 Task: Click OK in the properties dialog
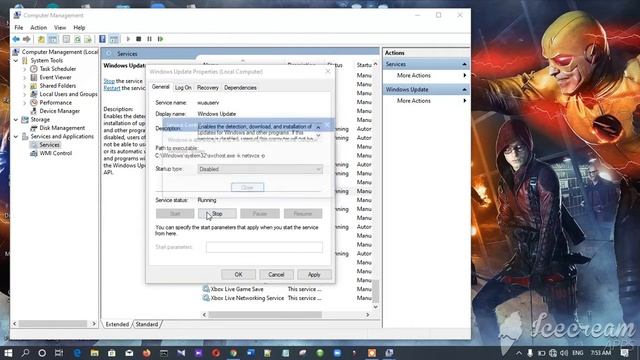click(x=238, y=275)
